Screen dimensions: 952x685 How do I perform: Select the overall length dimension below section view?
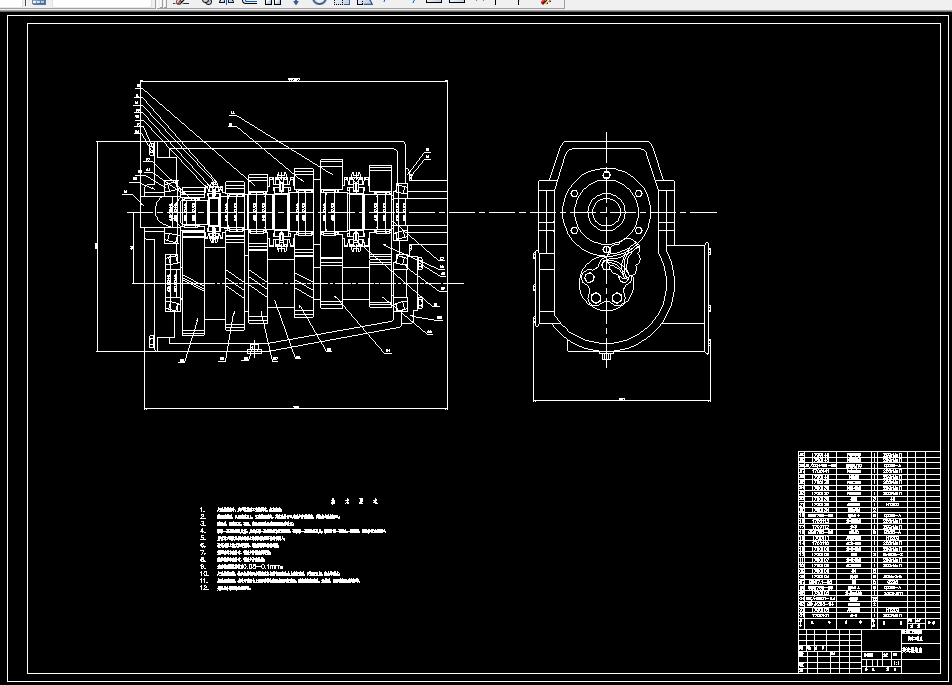coord(296,407)
